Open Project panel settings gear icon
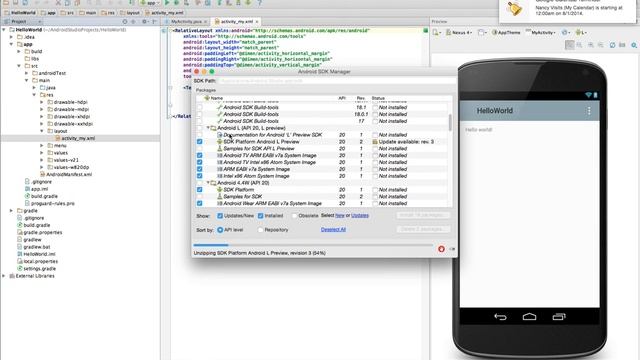This screenshot has height=360, width=640. coord(144,21)
